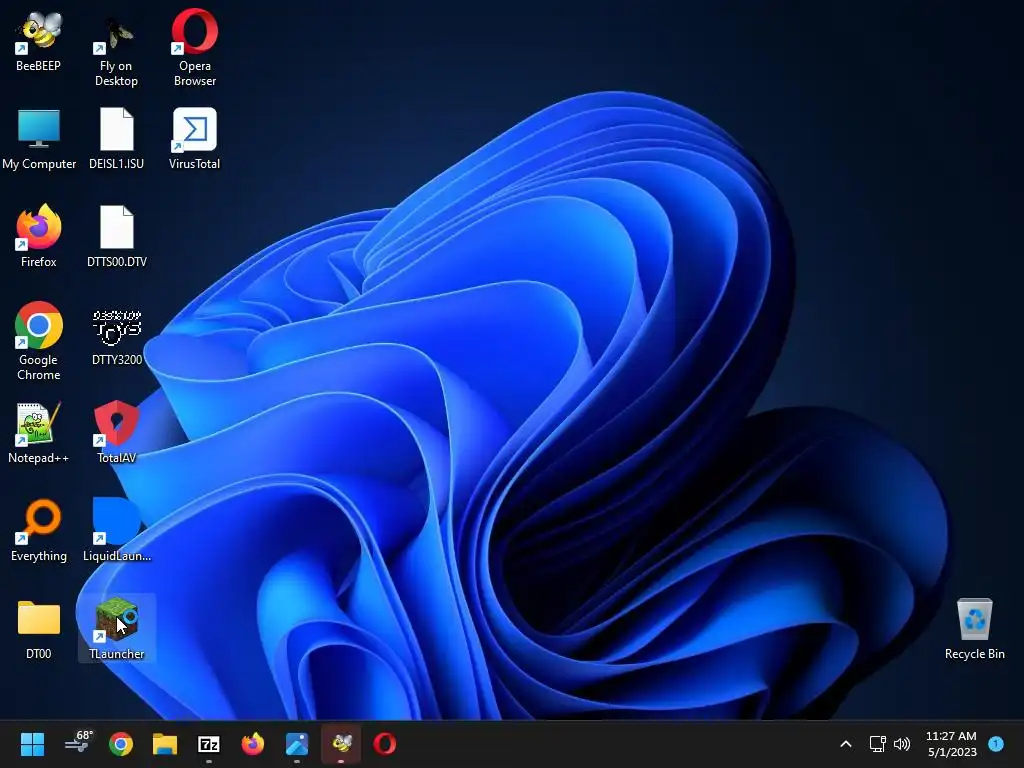
Task: Select the DT00 folder on desktop
Action: 39,630
